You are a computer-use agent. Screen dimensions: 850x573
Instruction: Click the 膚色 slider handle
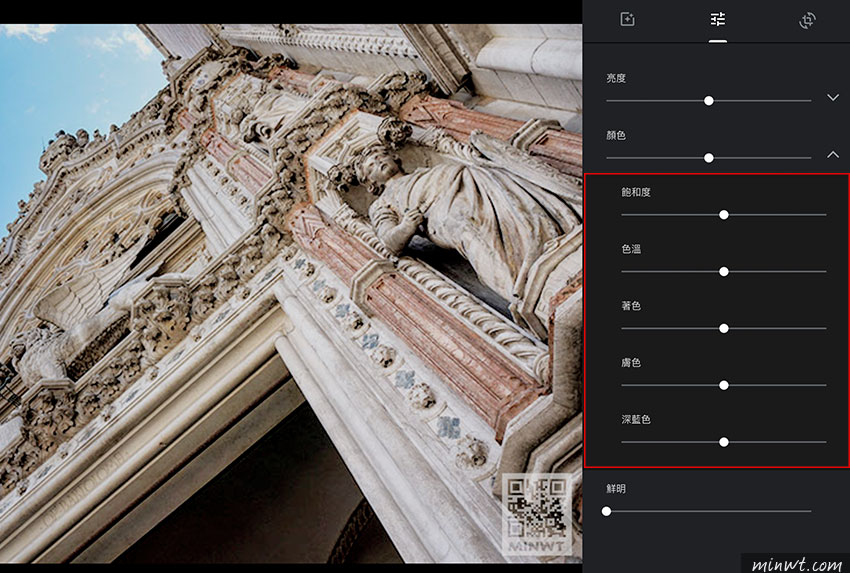click(724, 385)
